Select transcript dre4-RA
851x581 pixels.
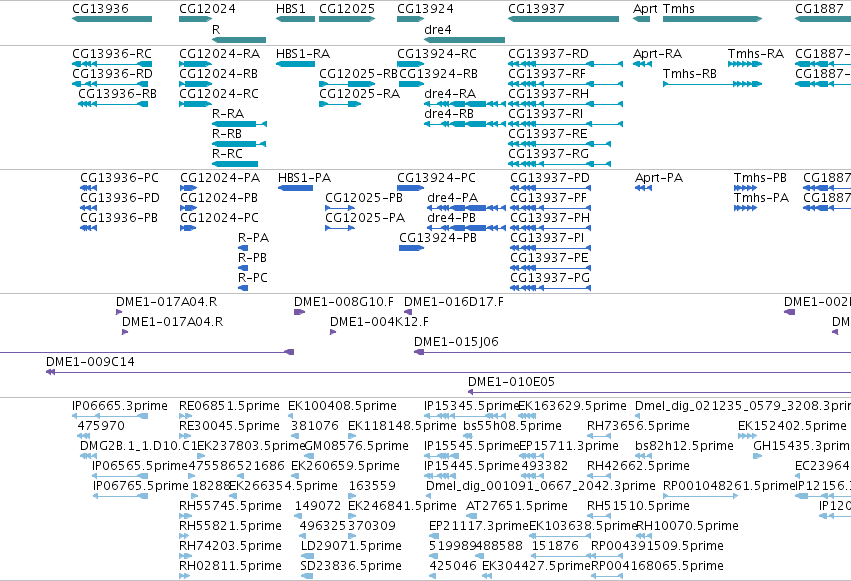click(465, 104)
